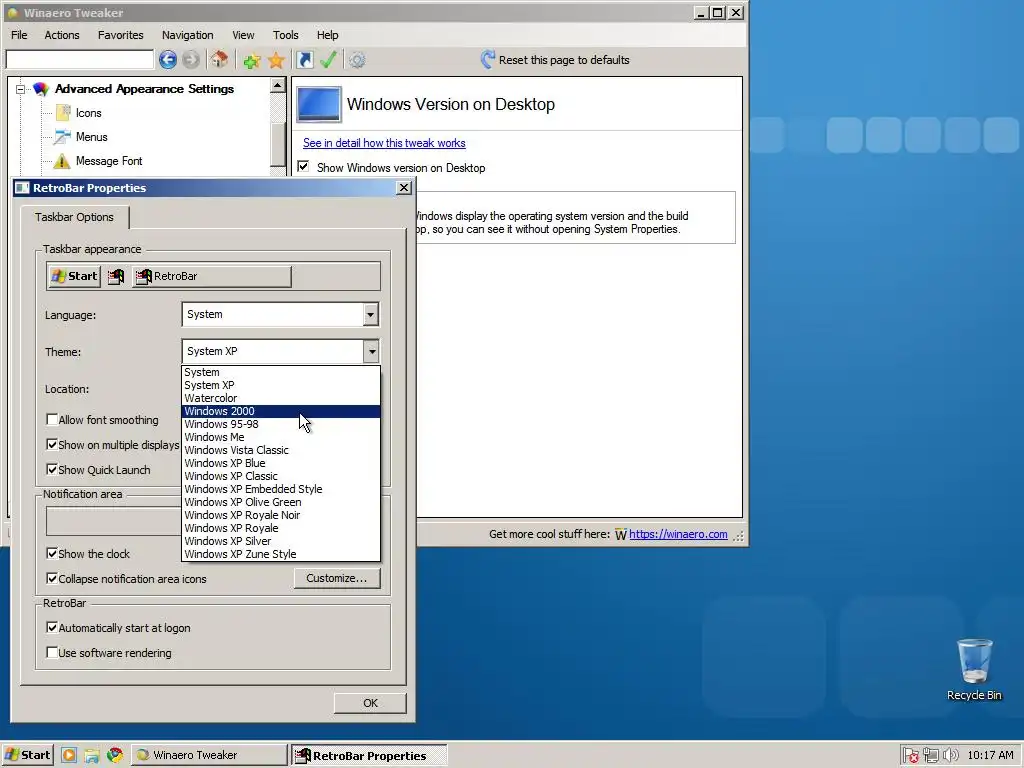Select Windows XP Silver theme

[x=281, y=541]
